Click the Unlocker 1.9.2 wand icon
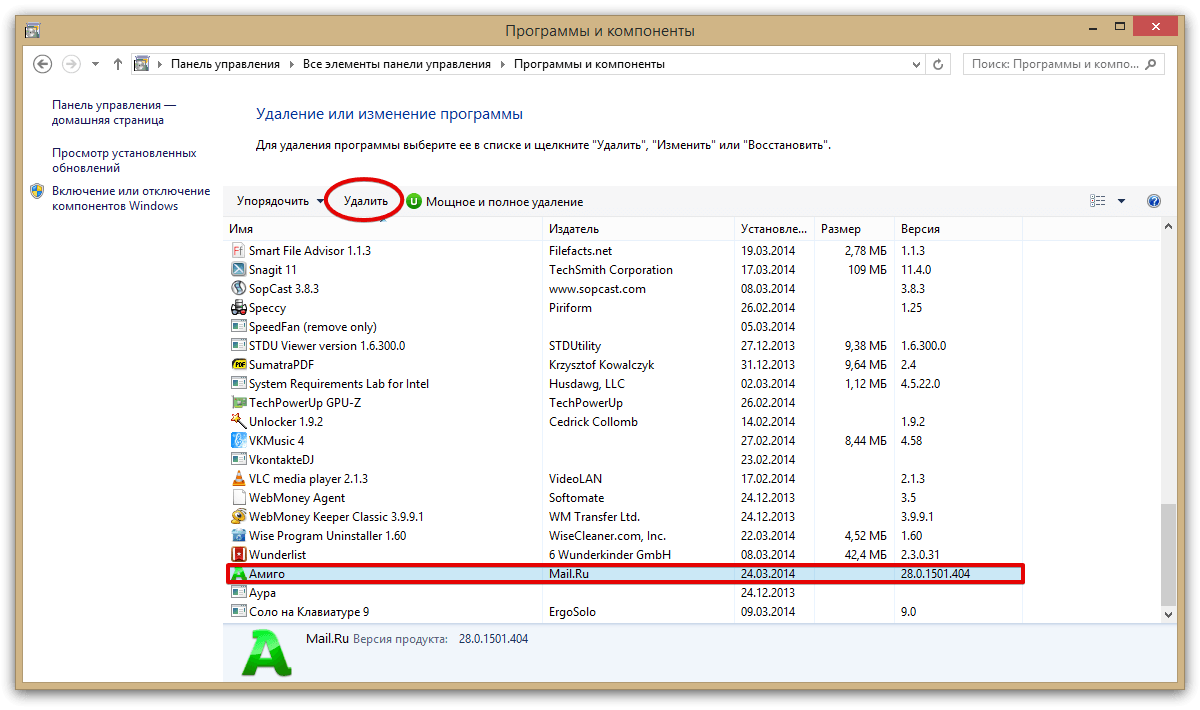The width and height of the screenshot is (1200, 710). [238, 422]
